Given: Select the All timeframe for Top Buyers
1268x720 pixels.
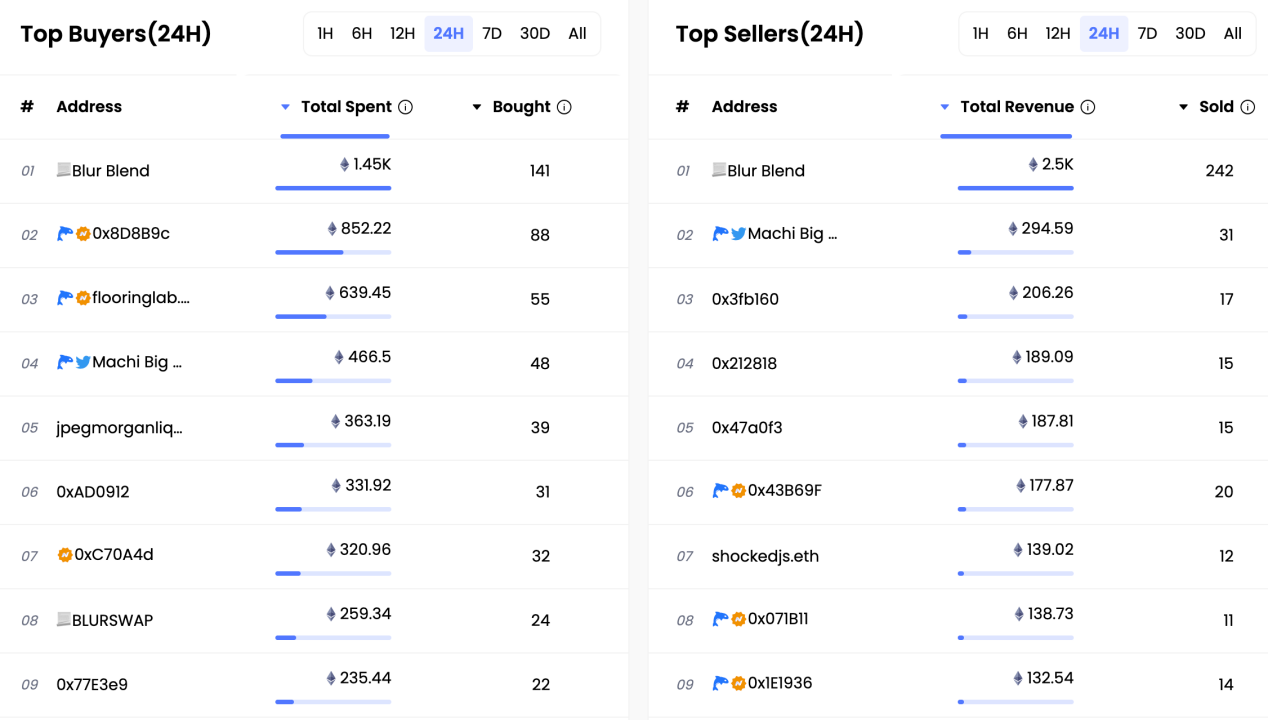Looking at the screenshot, I should click(577, 34).
